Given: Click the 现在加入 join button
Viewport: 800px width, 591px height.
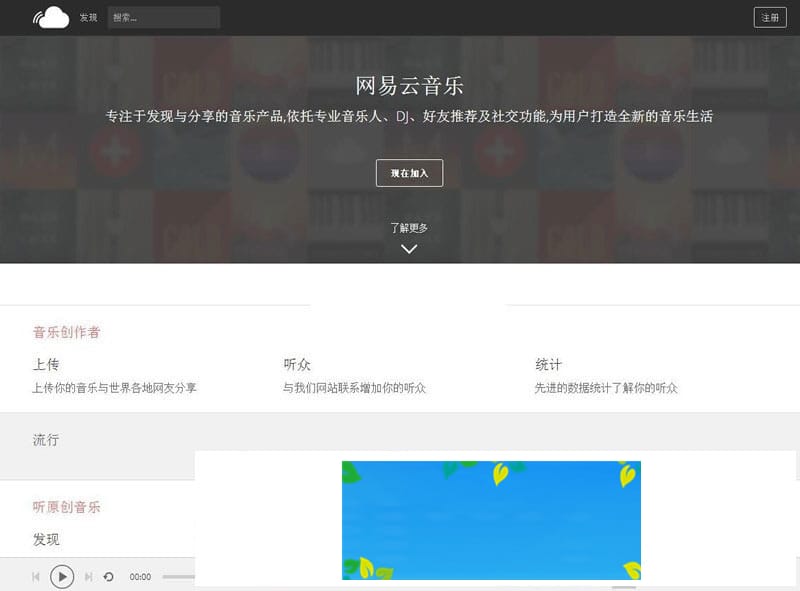Looking at the screenshot, I should pos(410,172).
